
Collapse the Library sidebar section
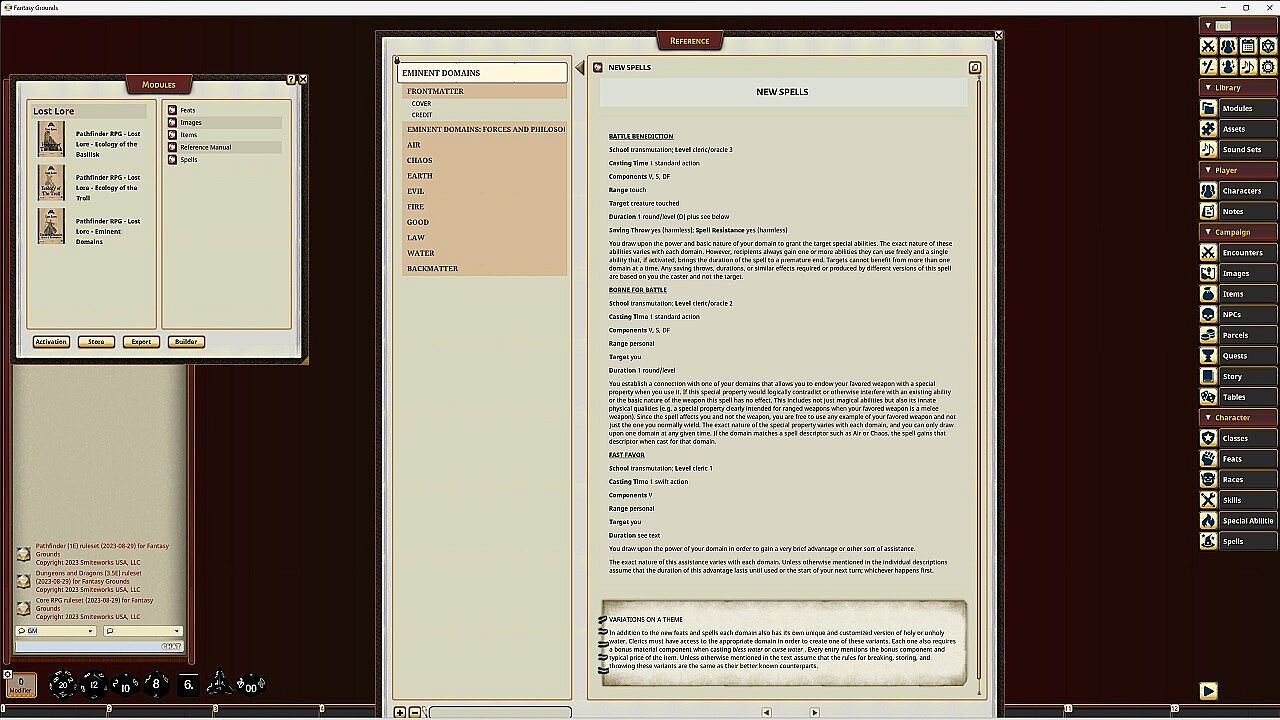point(1208,88)
